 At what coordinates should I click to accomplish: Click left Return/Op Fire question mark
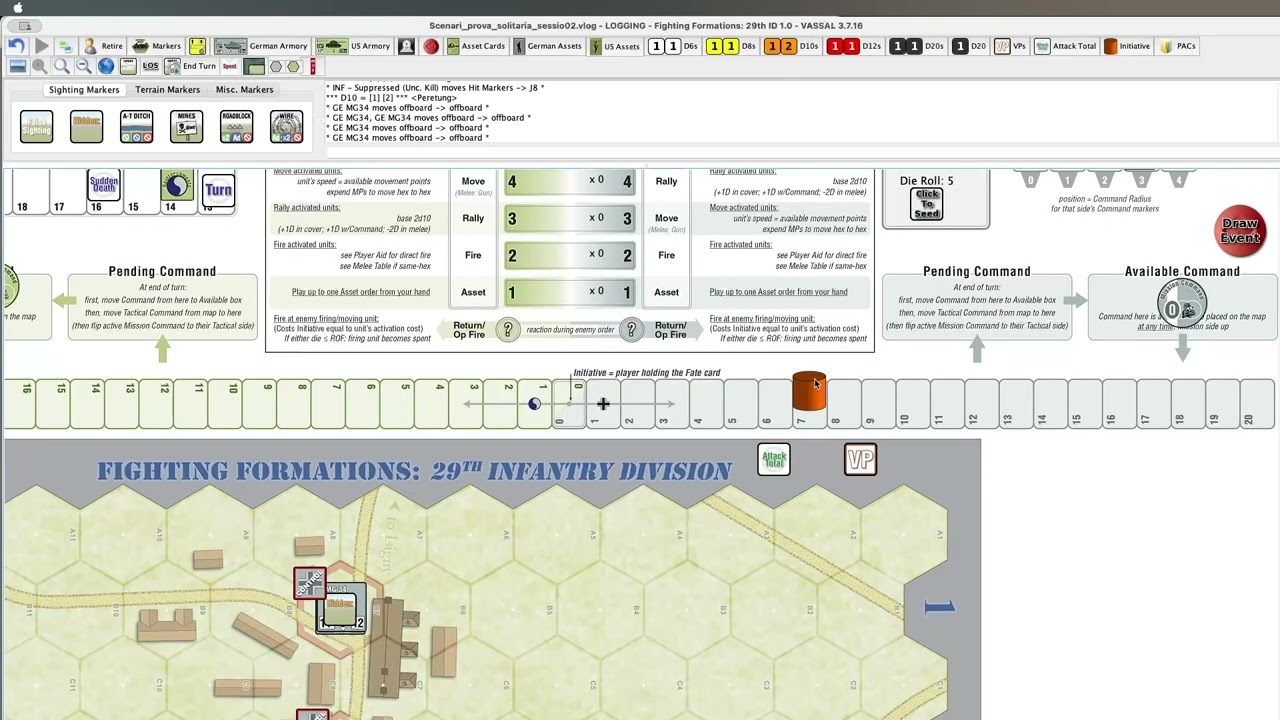(x=508, y=330)
